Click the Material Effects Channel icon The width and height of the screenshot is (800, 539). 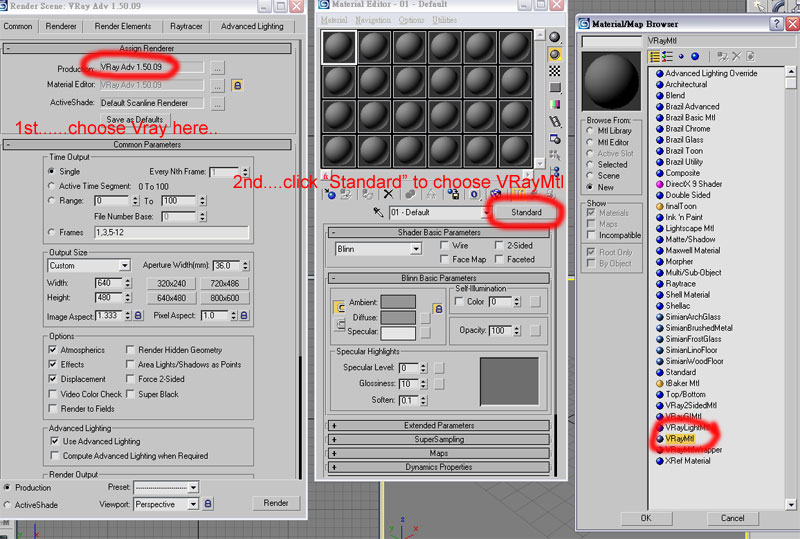click(474, 194)
